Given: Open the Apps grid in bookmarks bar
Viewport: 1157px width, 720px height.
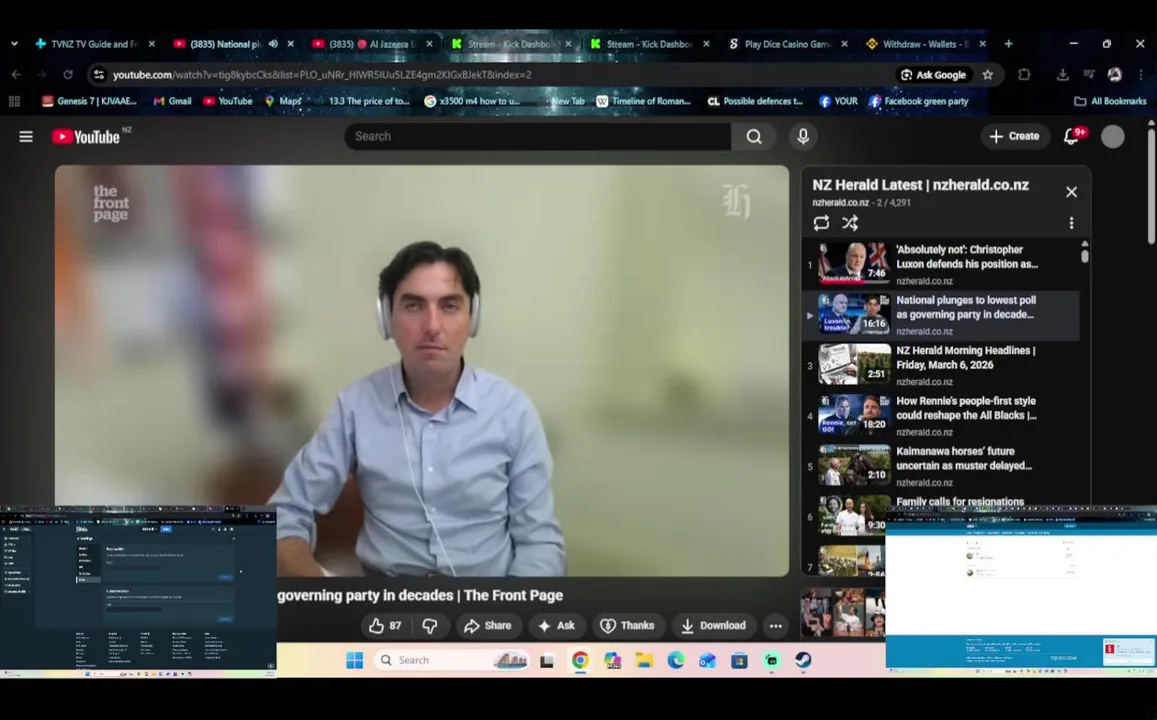Looking at the screenshot, I should pos(13,101).
